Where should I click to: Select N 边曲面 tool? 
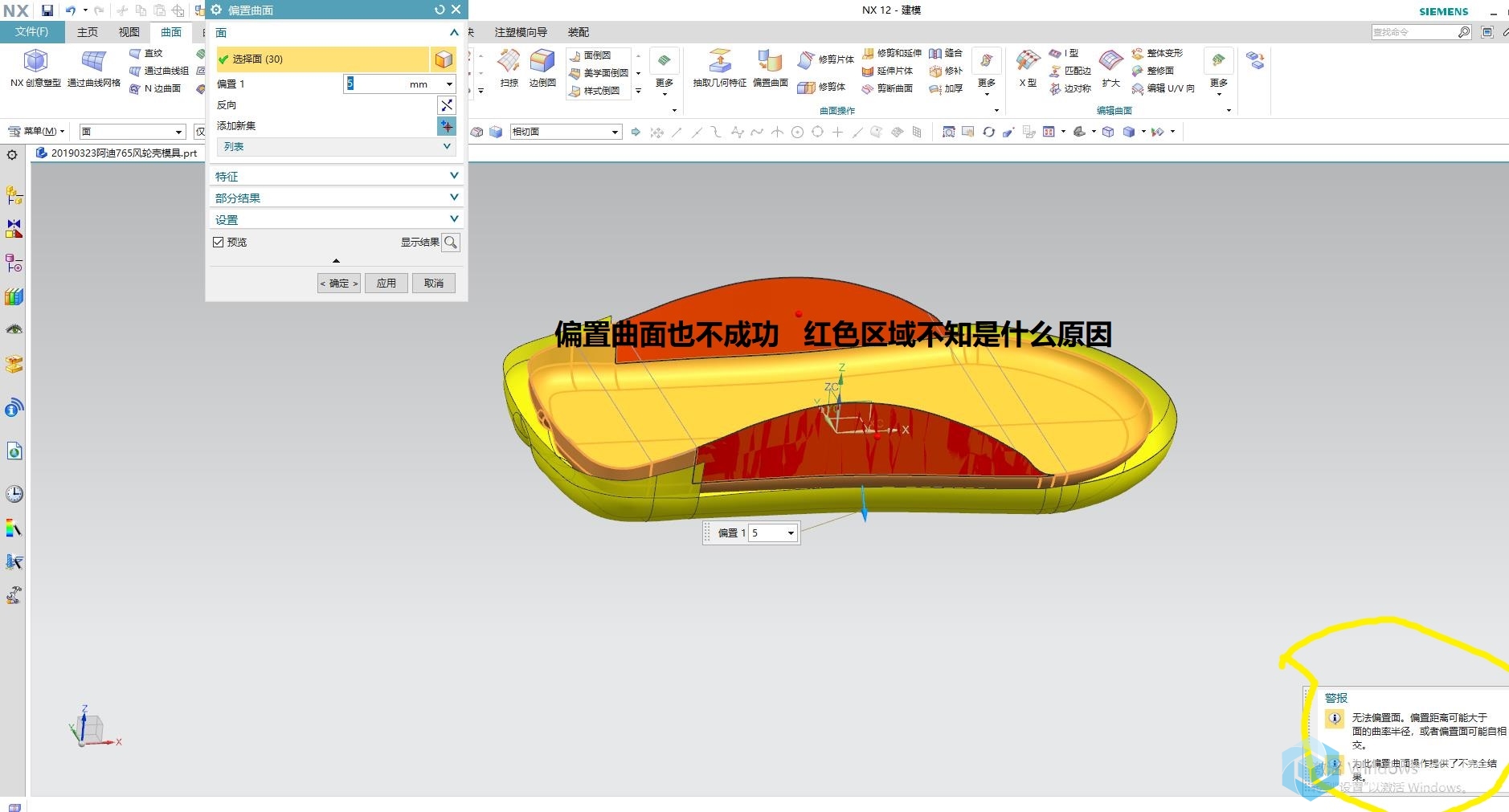(155, 88)
